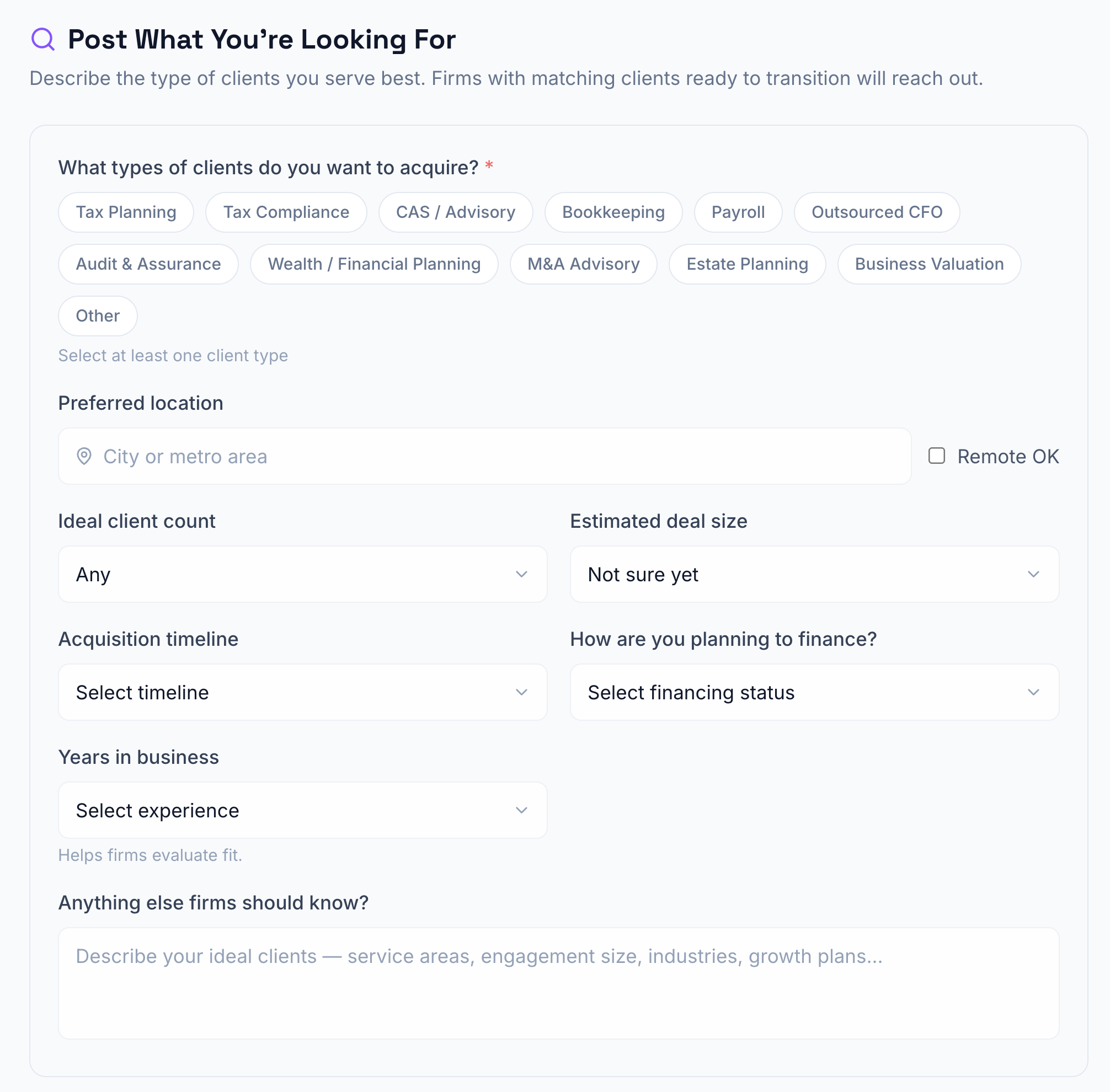Toggle the Audit & Assurance chip
The image size is (1110, 1092).
click(148, 264)
